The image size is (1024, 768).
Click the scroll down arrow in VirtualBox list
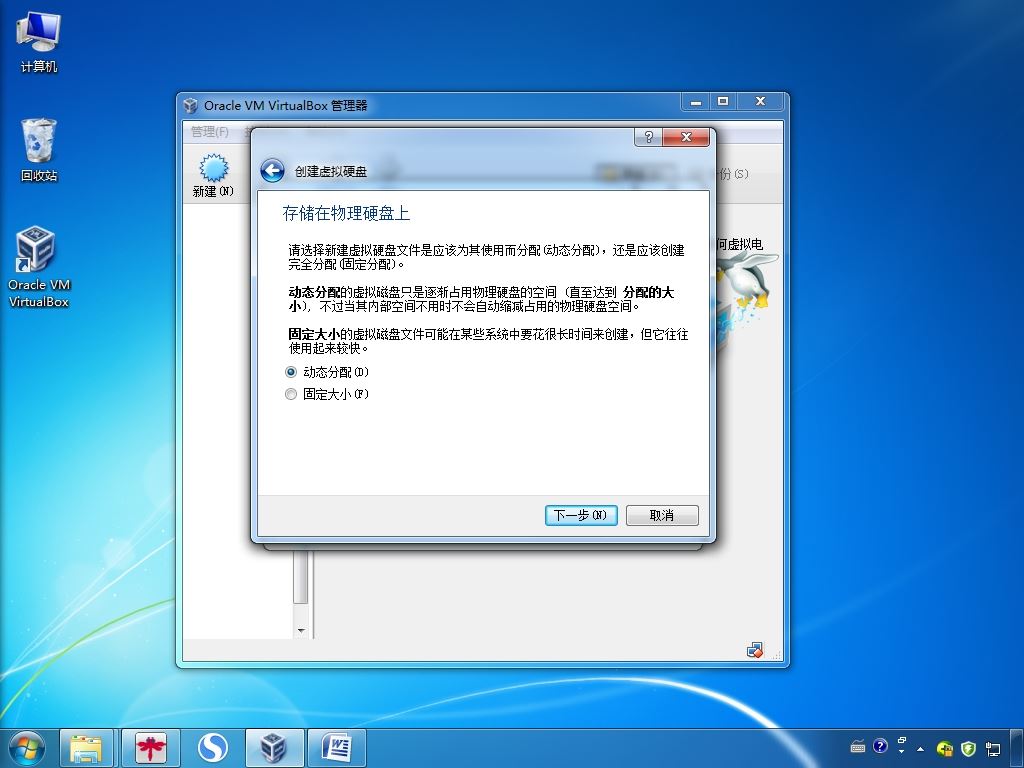301,630
